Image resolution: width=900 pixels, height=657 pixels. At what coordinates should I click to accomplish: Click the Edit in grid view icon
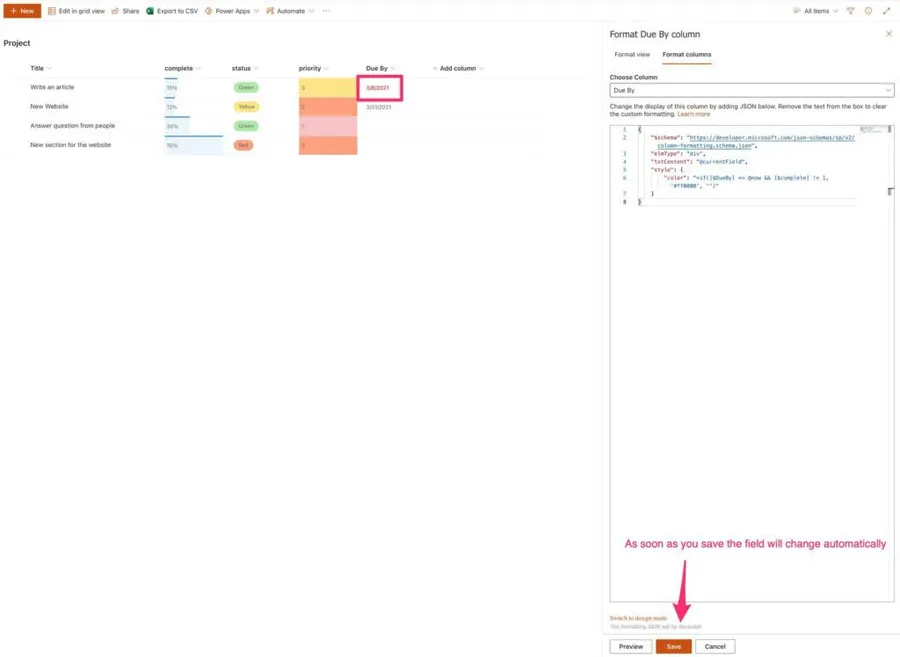[52, 11]
